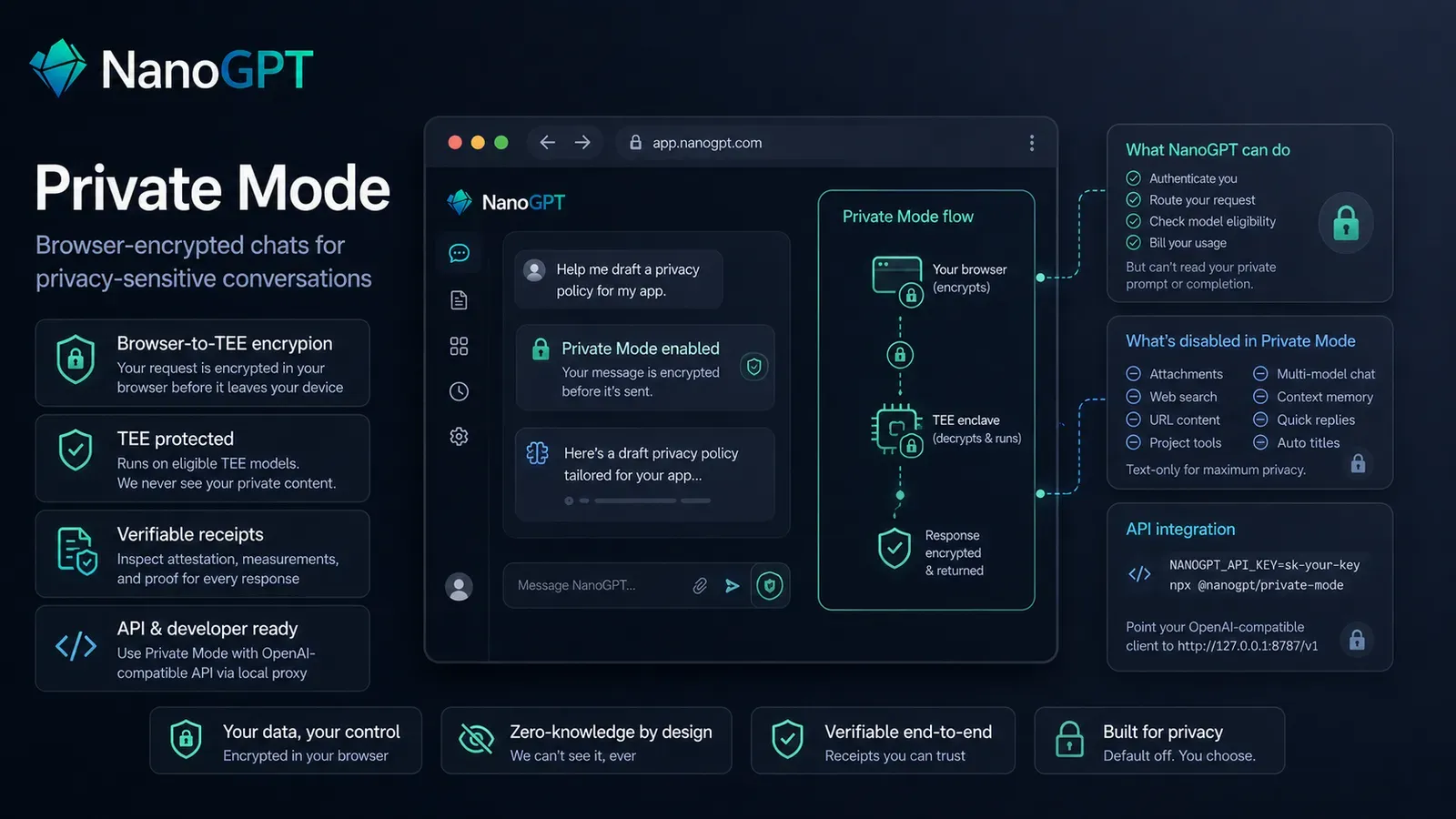
Task: Open the settings gear in the sidebar
Action: pyautogui.click(x=459, y=437)
